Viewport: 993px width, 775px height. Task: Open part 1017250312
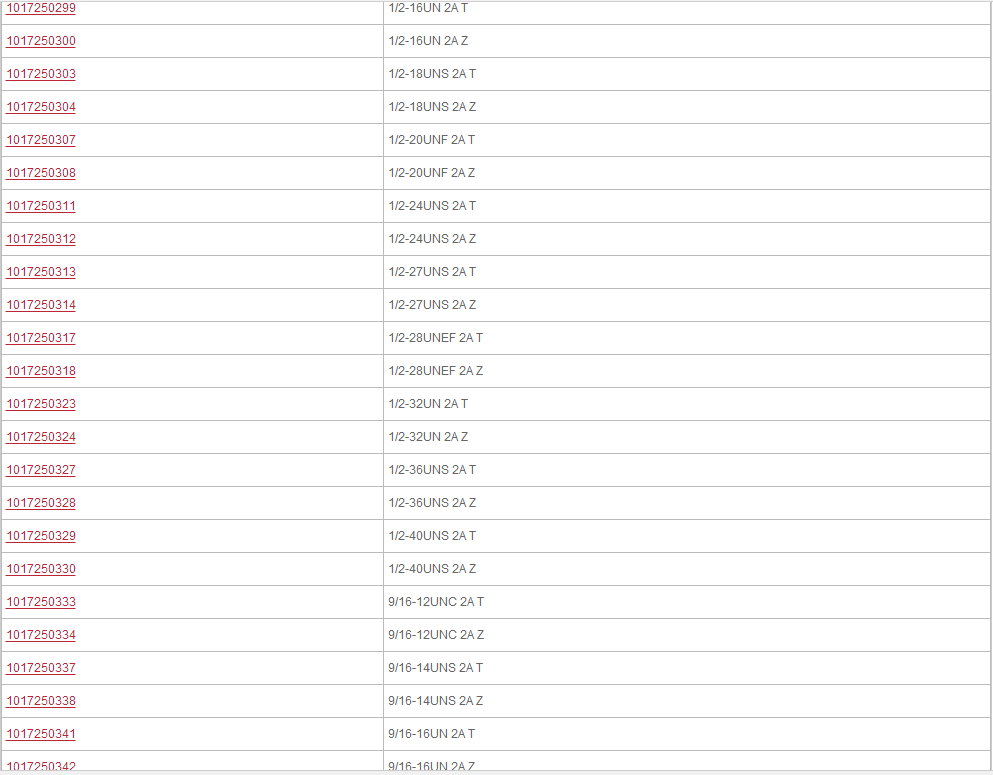click(x=41, y=239)
